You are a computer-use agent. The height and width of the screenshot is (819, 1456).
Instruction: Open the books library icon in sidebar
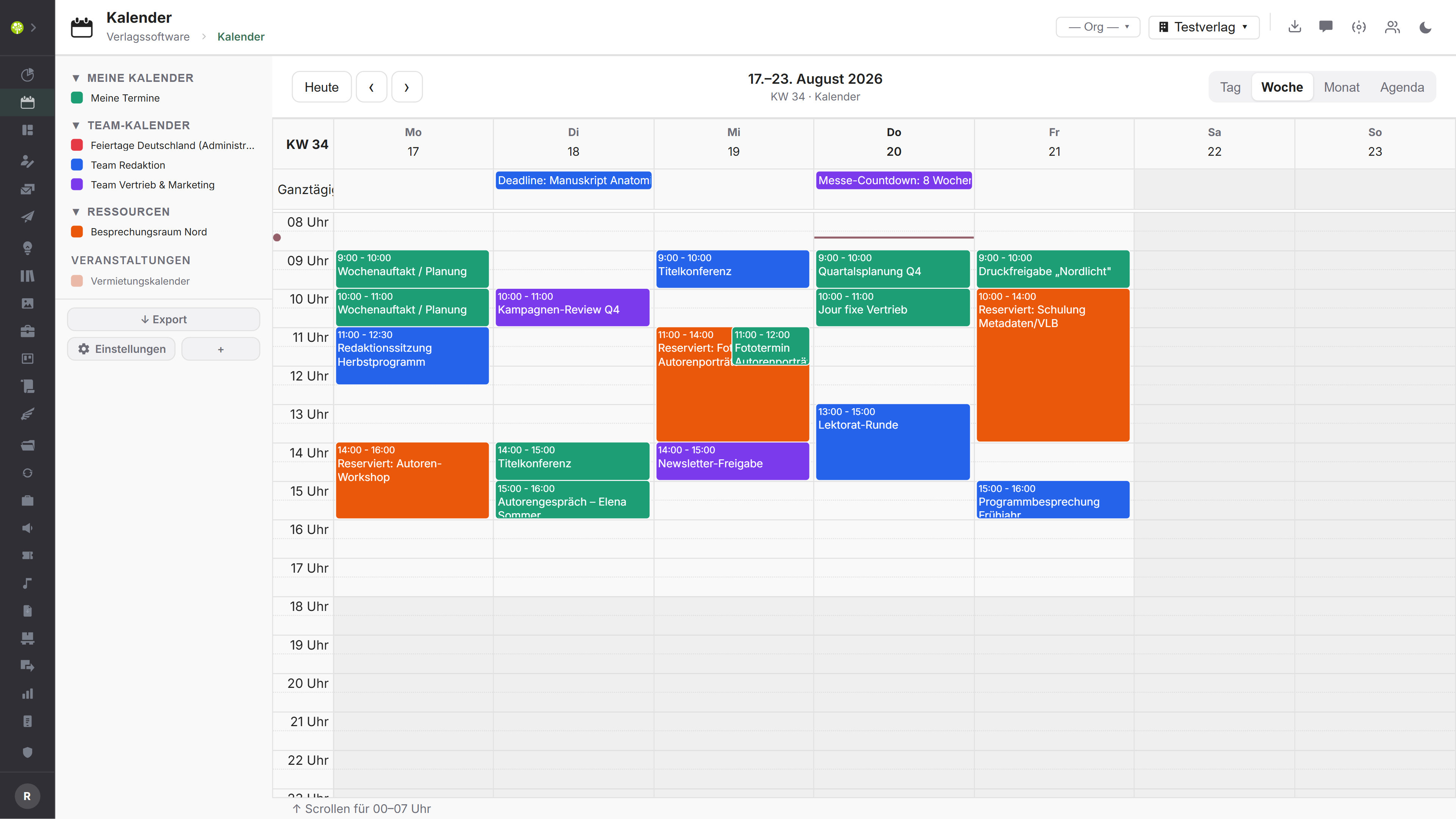27,276
